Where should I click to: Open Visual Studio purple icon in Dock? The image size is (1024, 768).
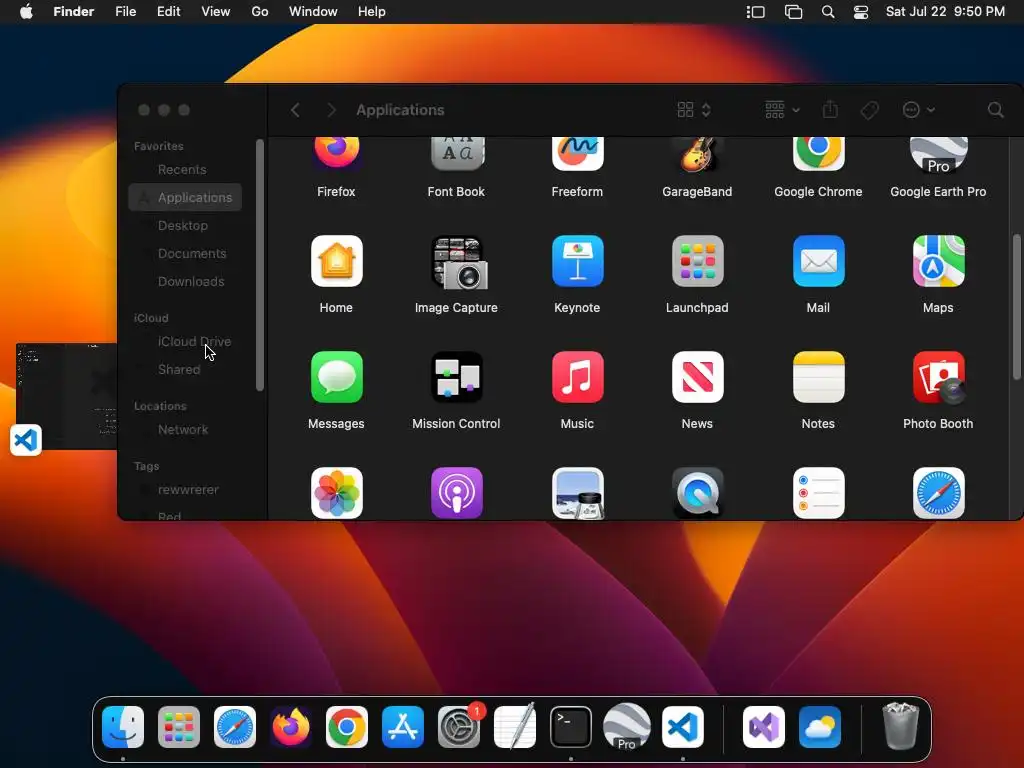[763, 727]
